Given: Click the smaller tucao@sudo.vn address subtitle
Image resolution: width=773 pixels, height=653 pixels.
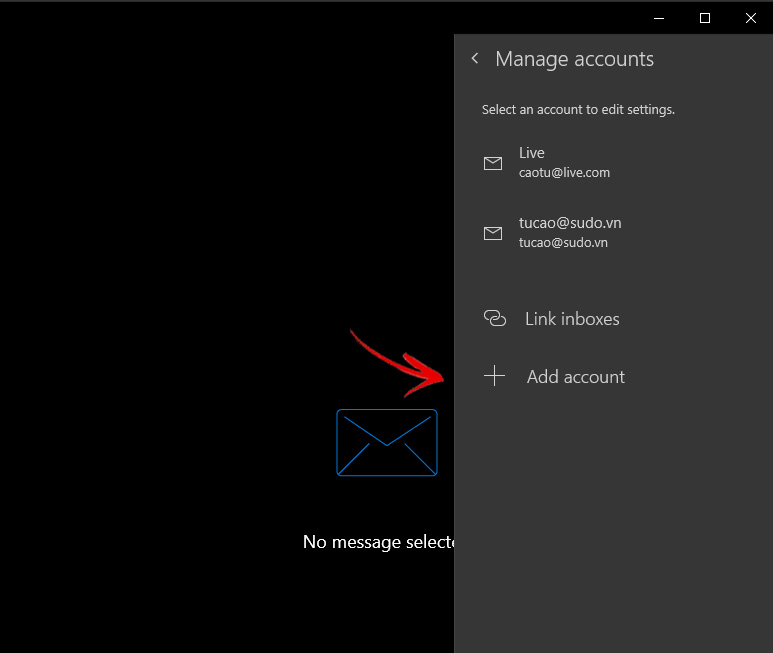Looking at the screenshot, I should [563, 243].
